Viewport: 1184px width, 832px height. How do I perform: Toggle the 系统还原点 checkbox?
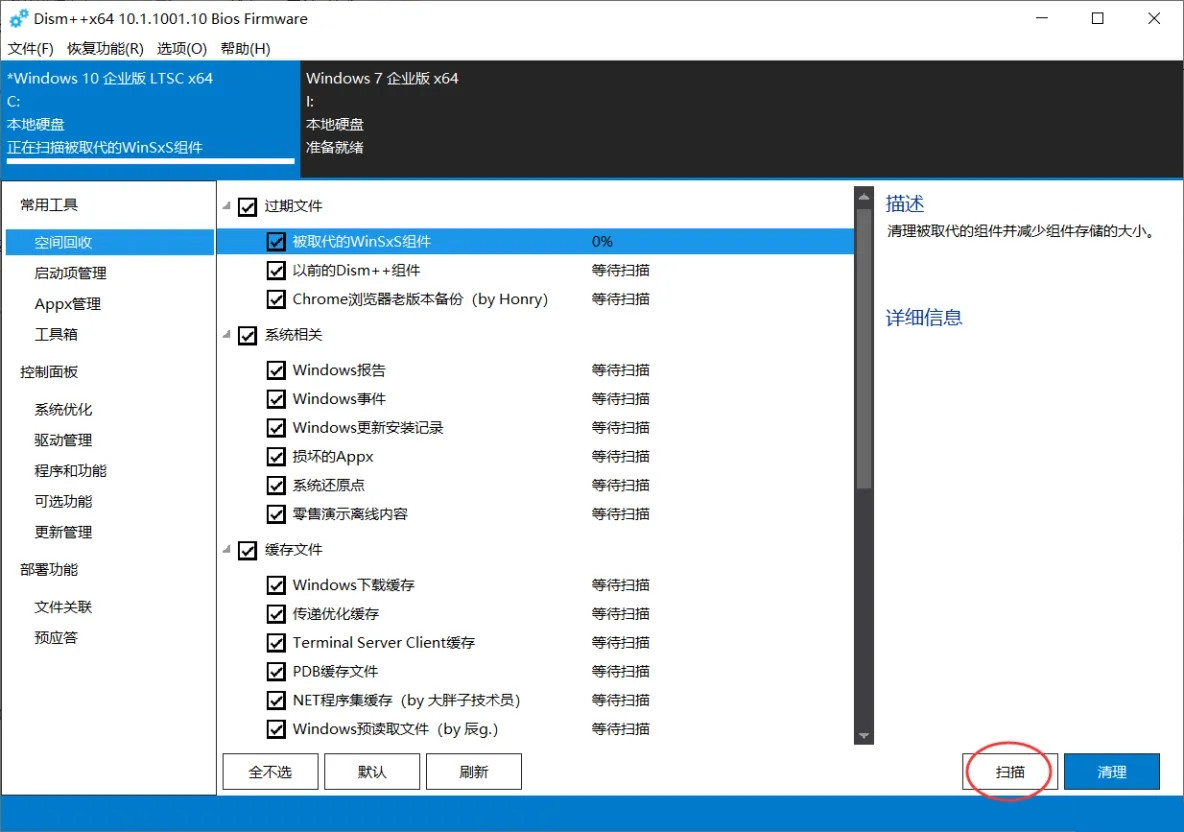point(277,485)
